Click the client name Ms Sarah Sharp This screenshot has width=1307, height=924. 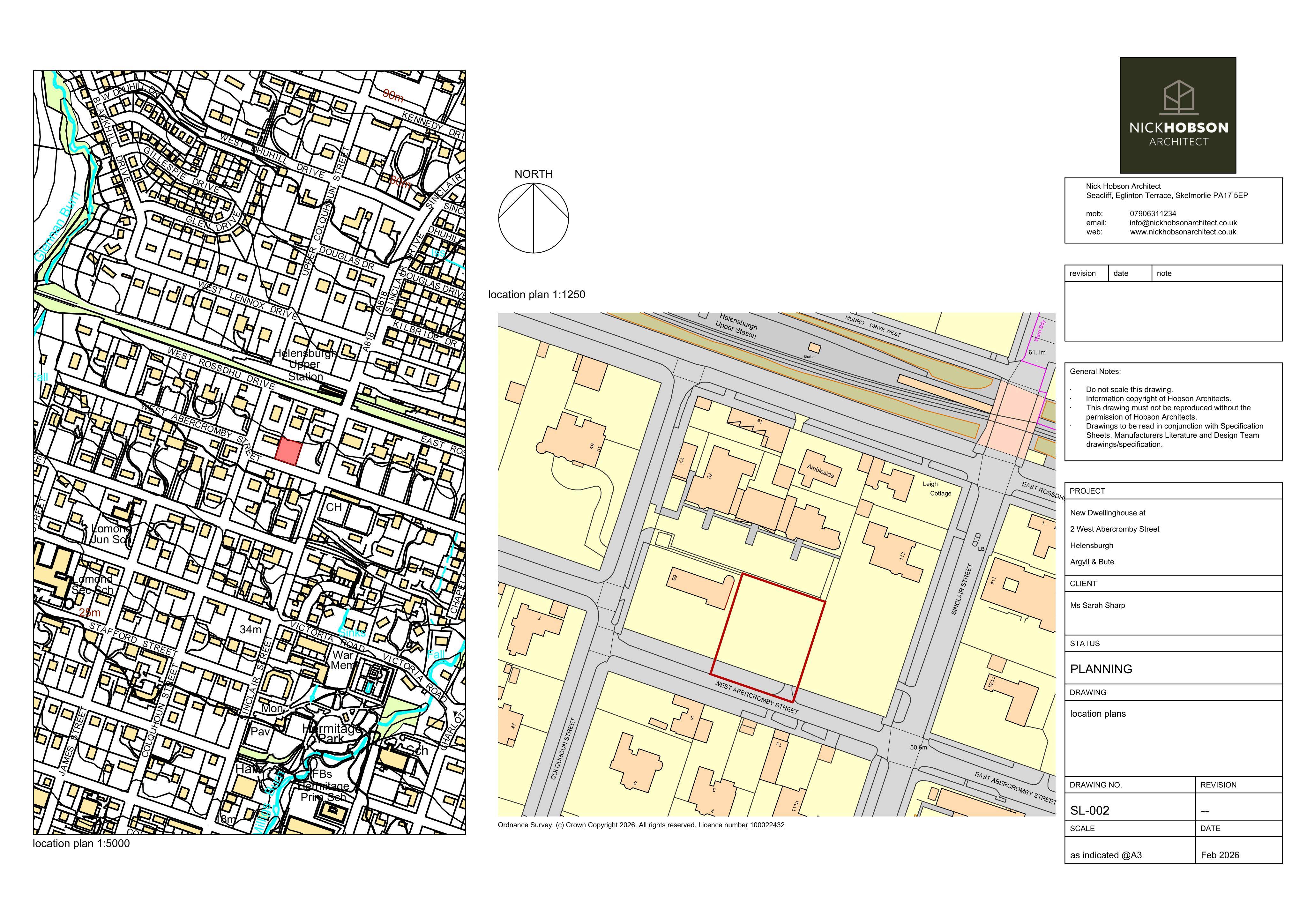click(1097, 605)
